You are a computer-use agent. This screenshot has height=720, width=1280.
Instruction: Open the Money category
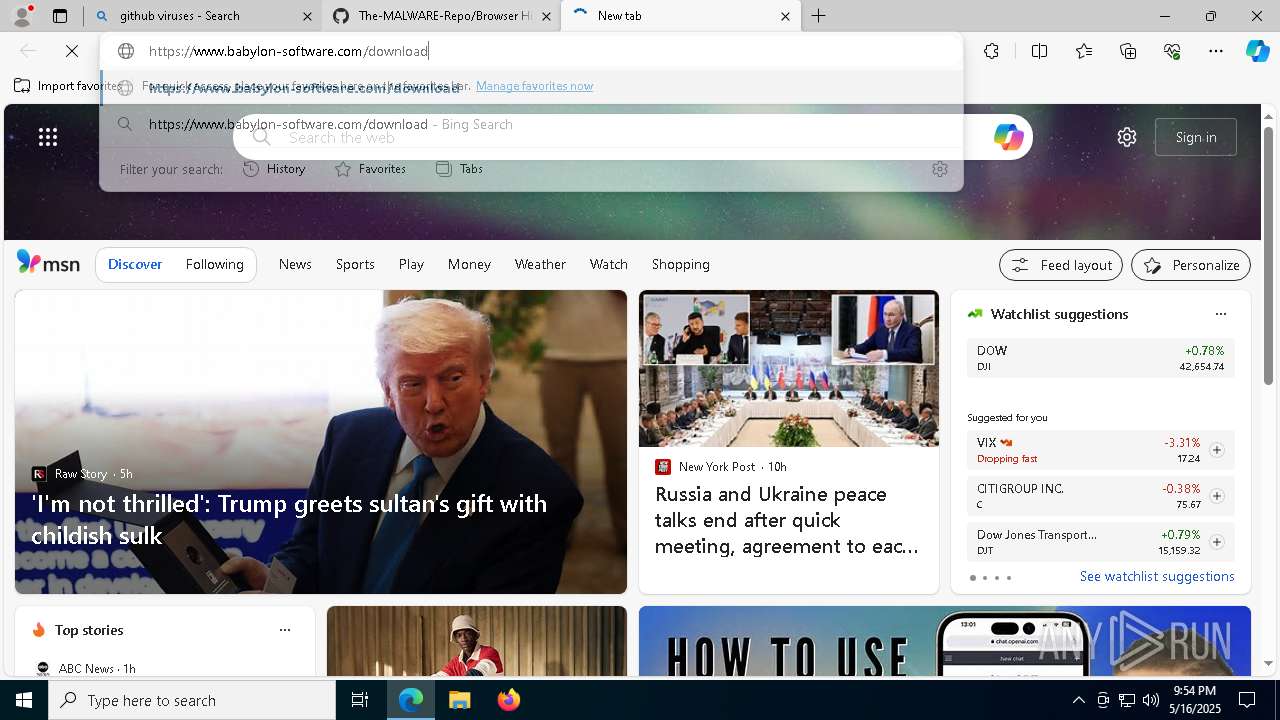[469, 264]
